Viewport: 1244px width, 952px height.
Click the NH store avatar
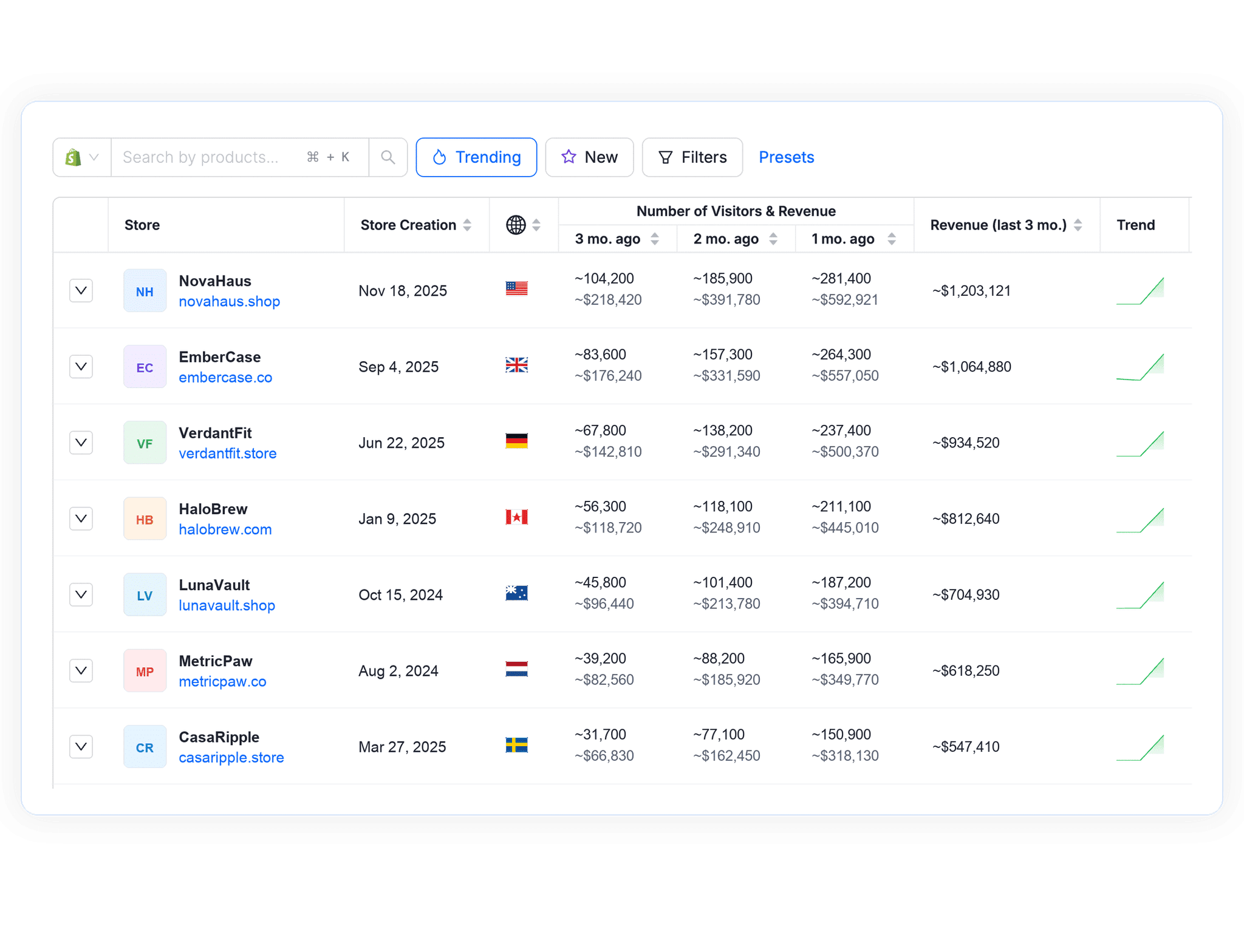tap(145, 291)
